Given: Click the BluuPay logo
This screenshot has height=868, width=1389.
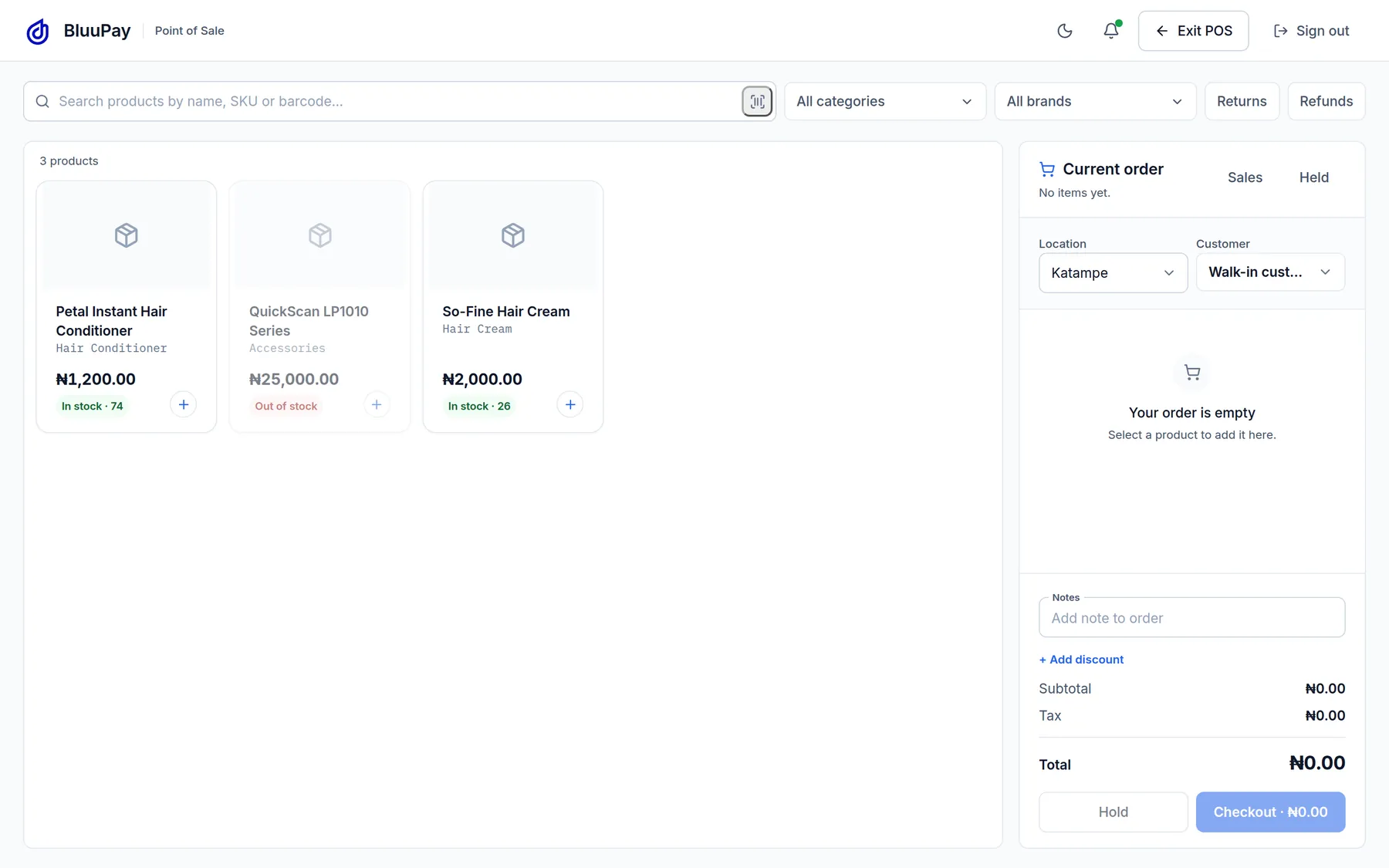Looking at the screenshot, I should pyautogui.click(x=38, y=31).
